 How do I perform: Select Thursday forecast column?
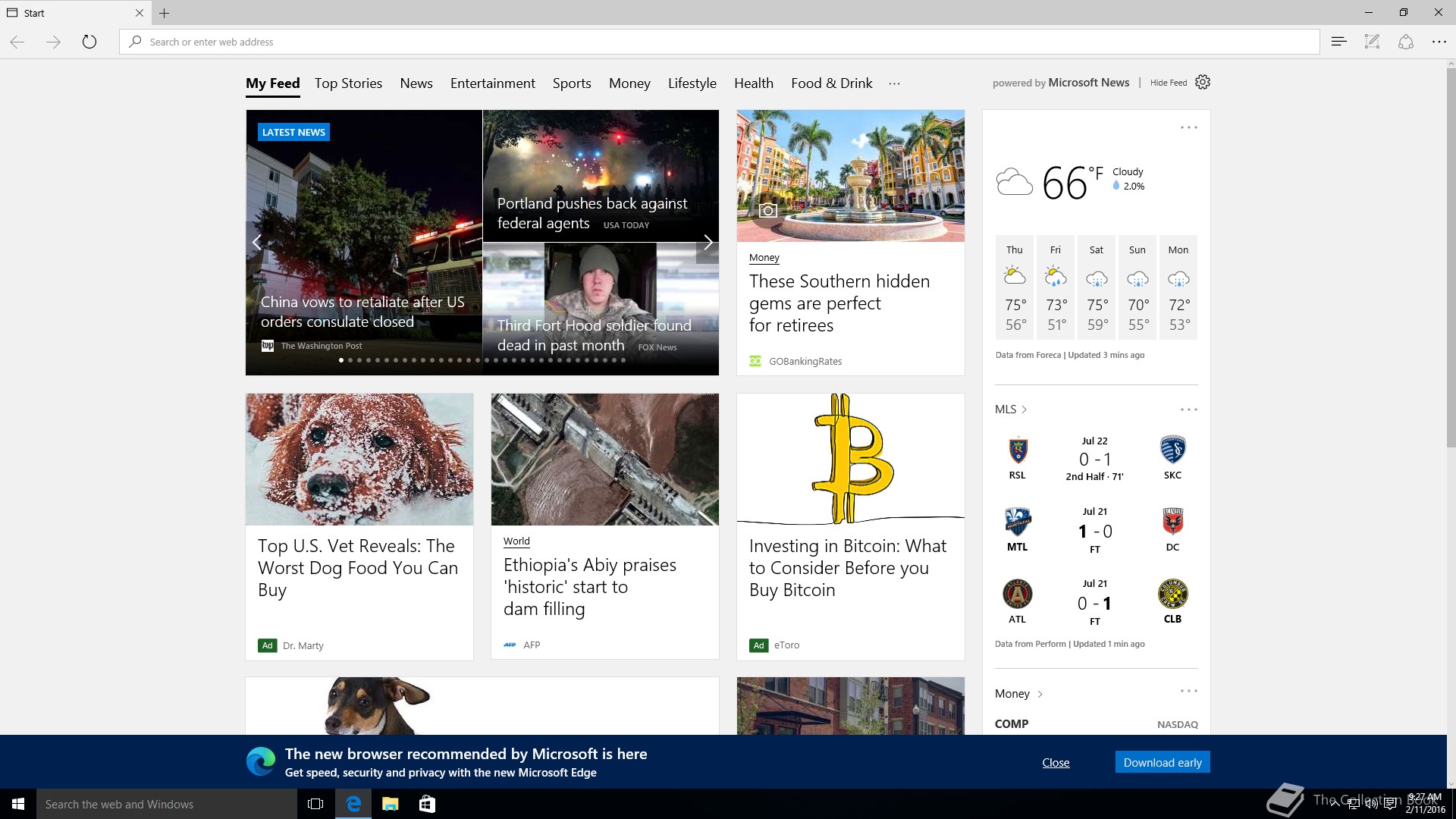[1015, 287]
